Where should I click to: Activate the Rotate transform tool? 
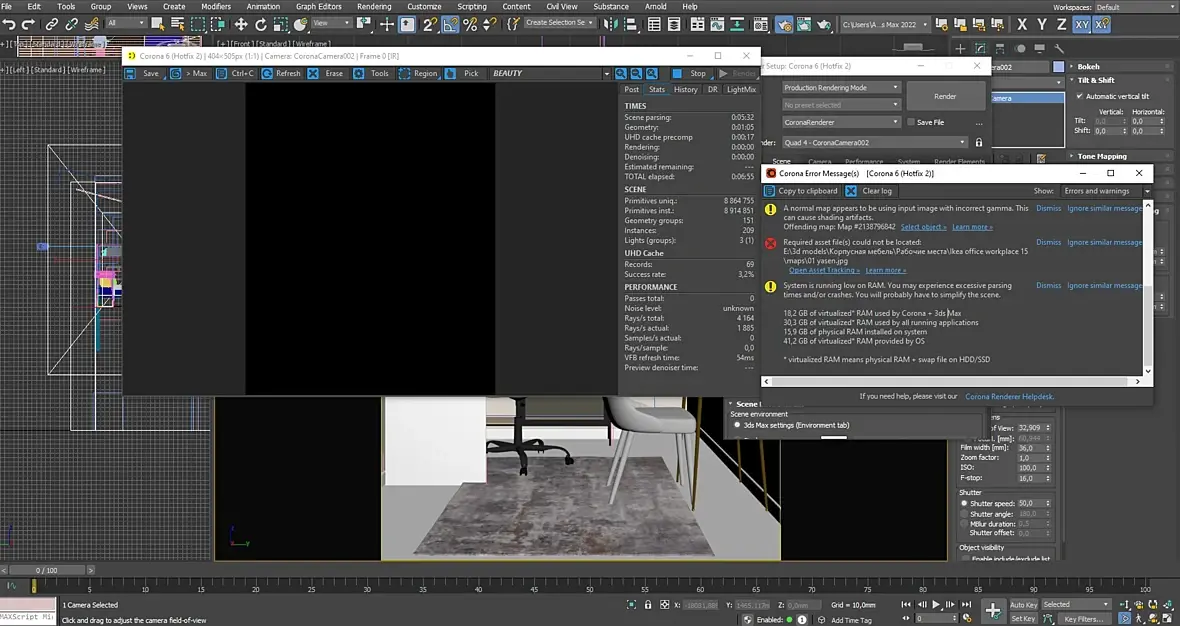coord(261,24)
